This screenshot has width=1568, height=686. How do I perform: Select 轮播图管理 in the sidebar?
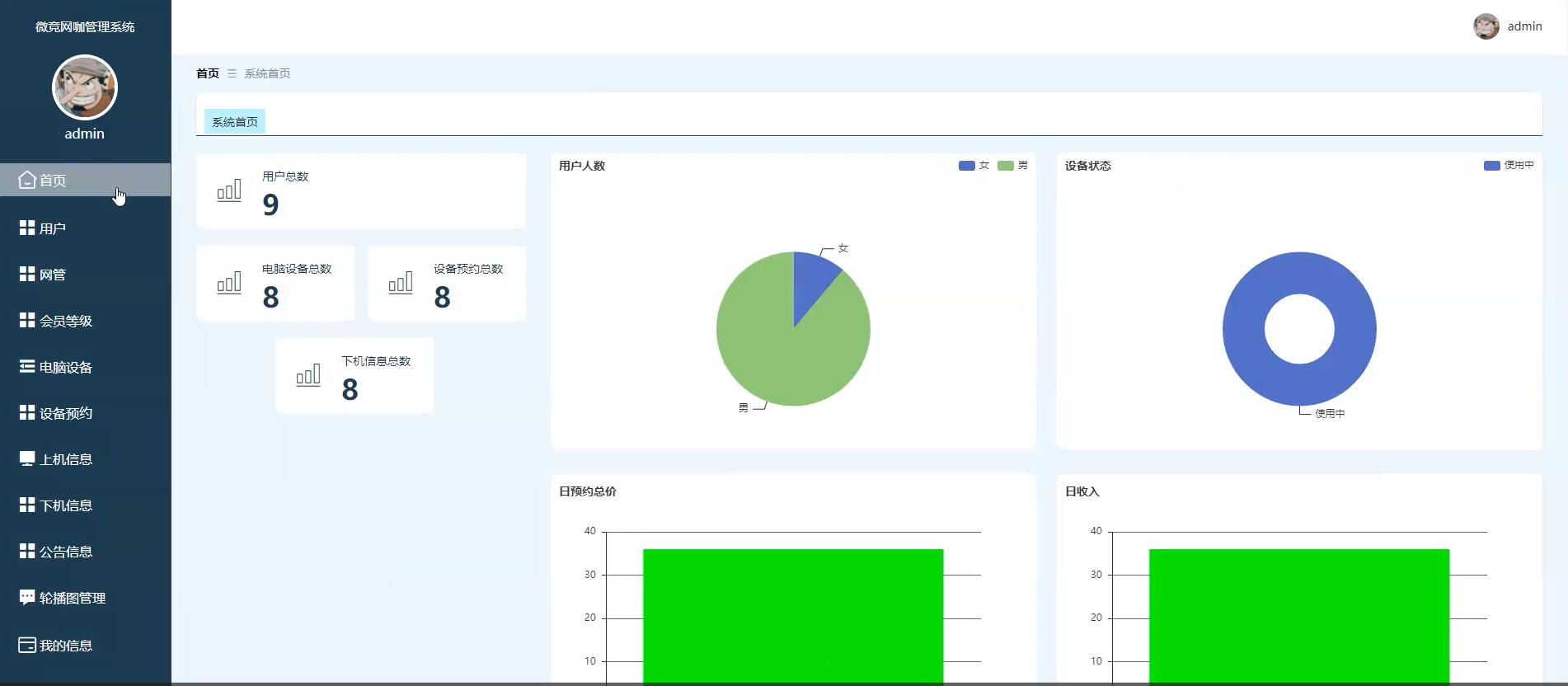(86, 597)
